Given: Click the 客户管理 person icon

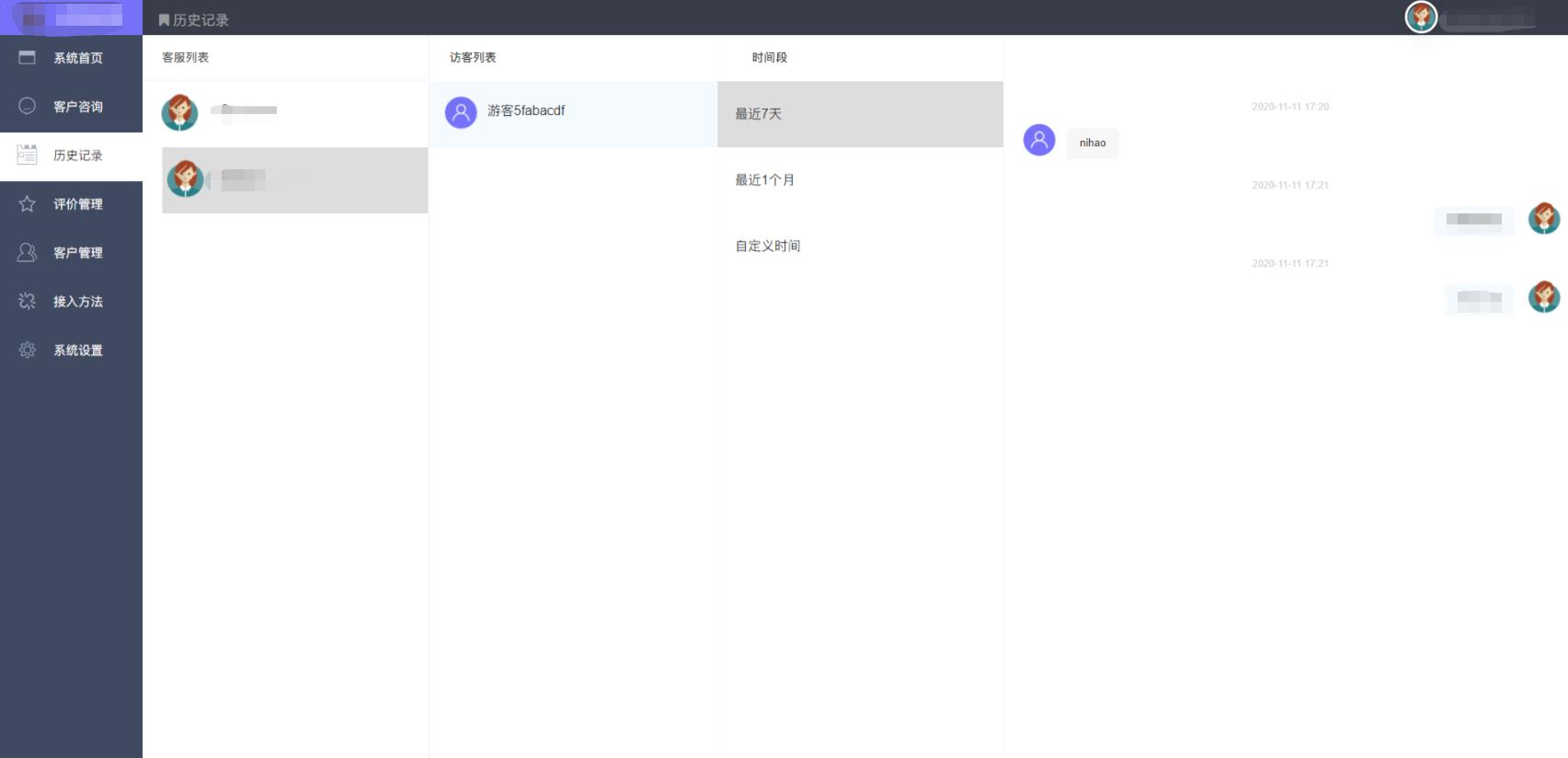Looking at the screenshot, I should point(28,252).
